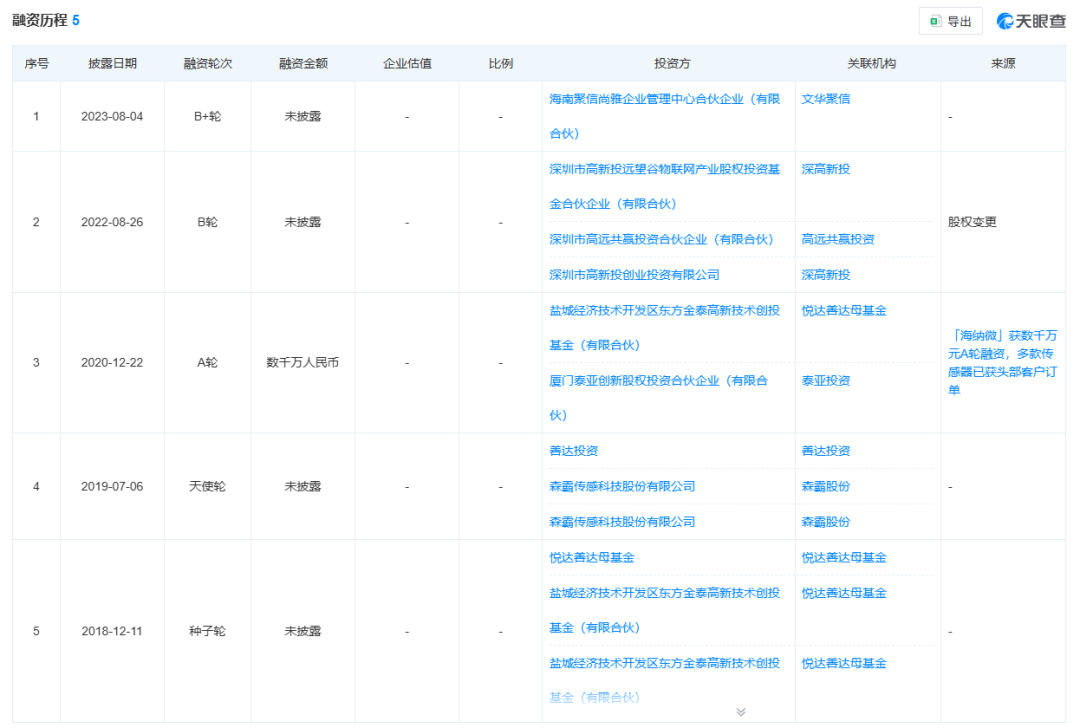Click the 融资轮次 column header
The image size is (1080, 728).
point(207,63)
